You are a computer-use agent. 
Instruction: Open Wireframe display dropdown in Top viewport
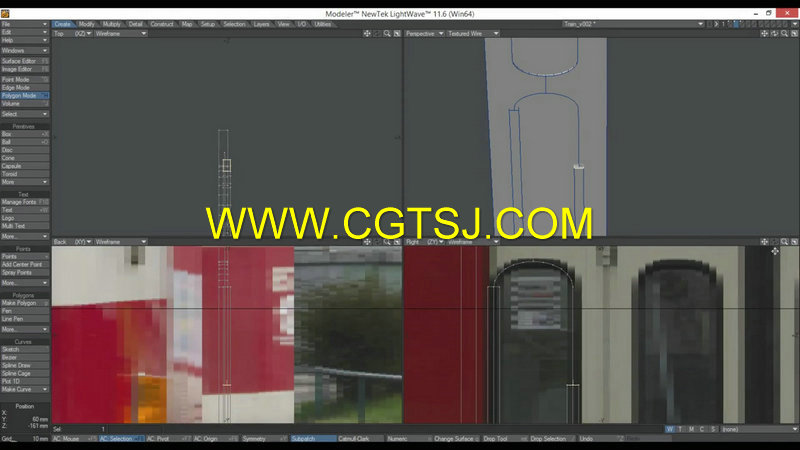[120, 34]
